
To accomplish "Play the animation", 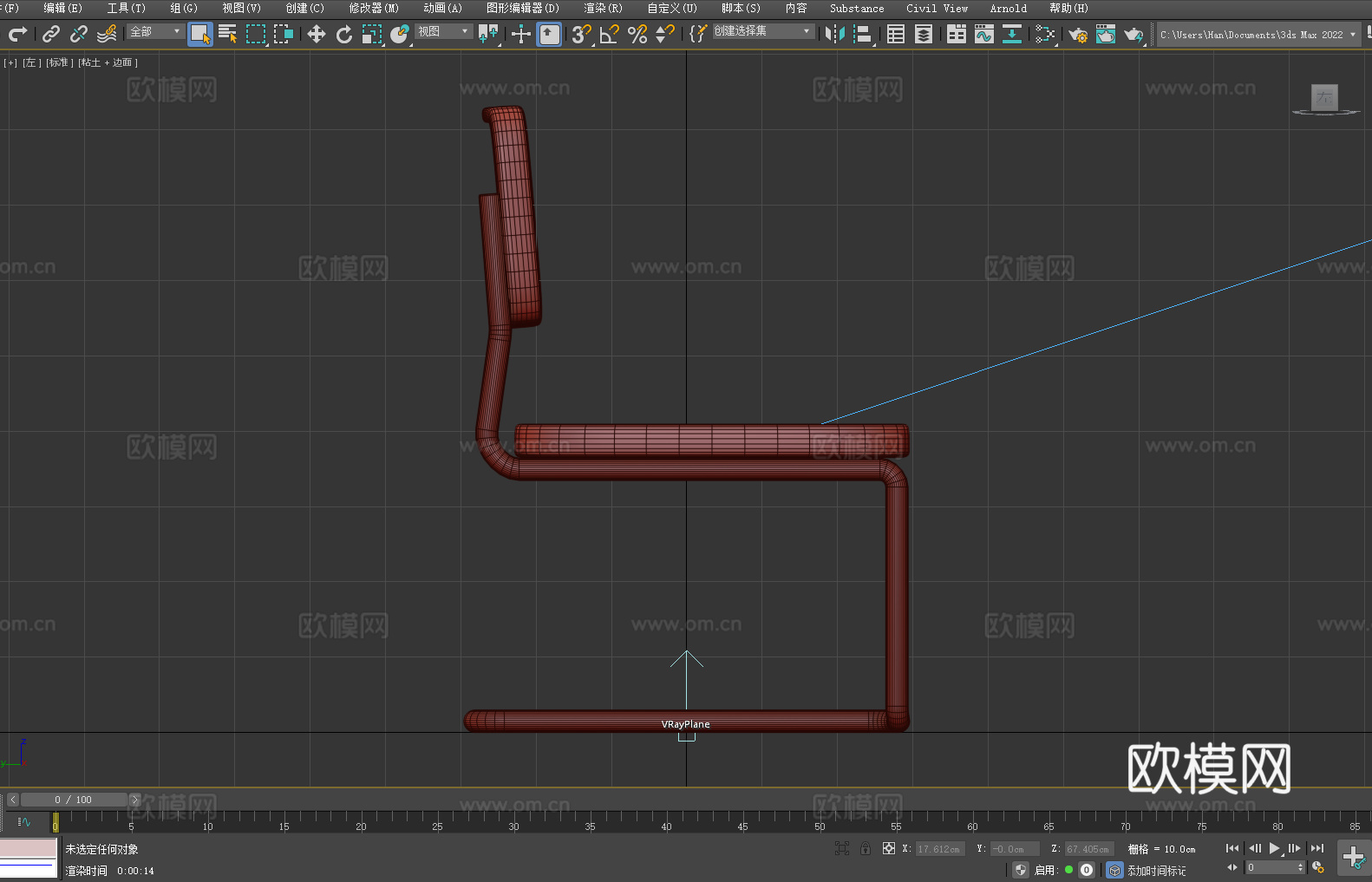I will pos(1274,848).
